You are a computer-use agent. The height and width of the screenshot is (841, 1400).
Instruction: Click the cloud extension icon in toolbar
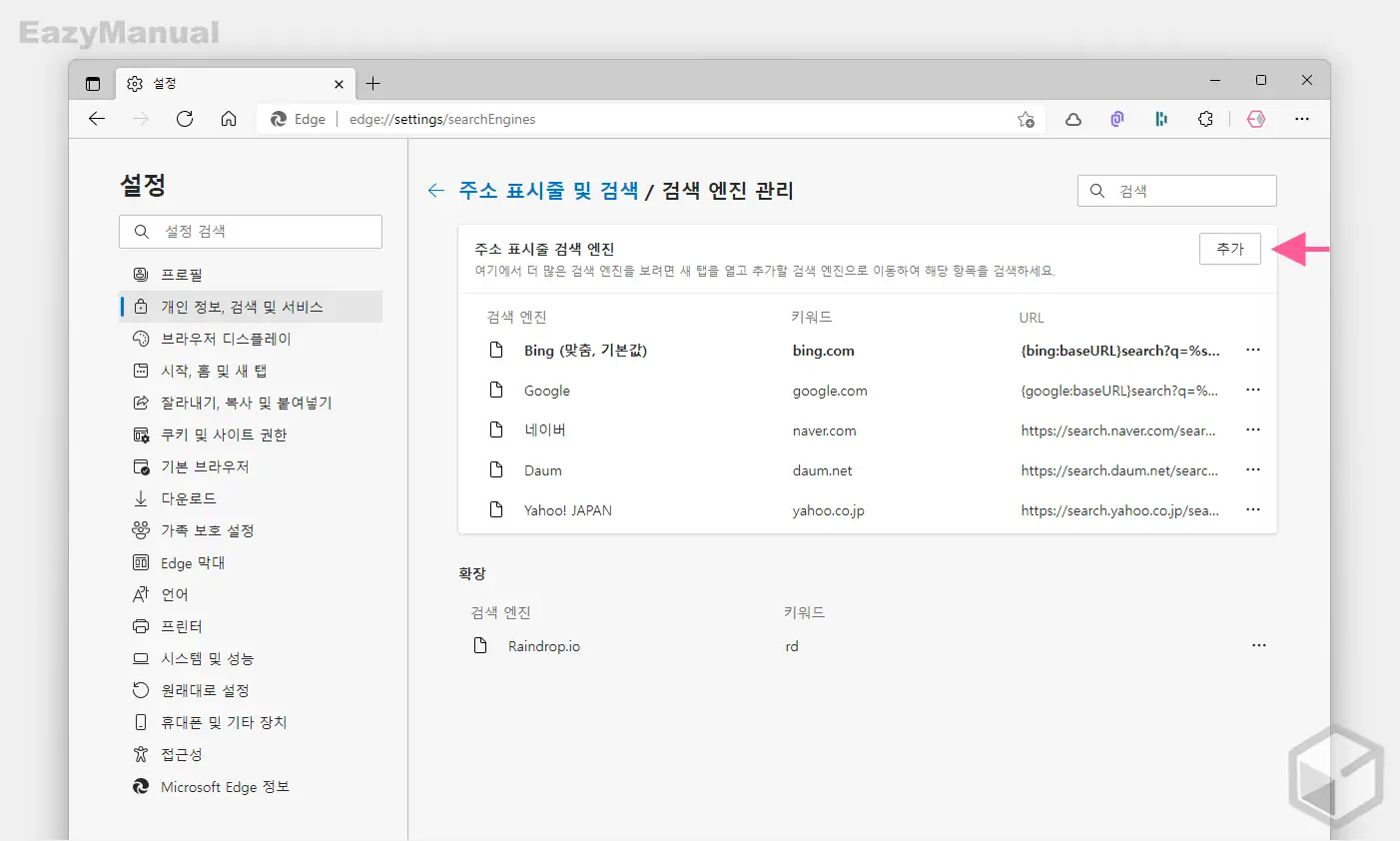click(x=1073, y=119)
